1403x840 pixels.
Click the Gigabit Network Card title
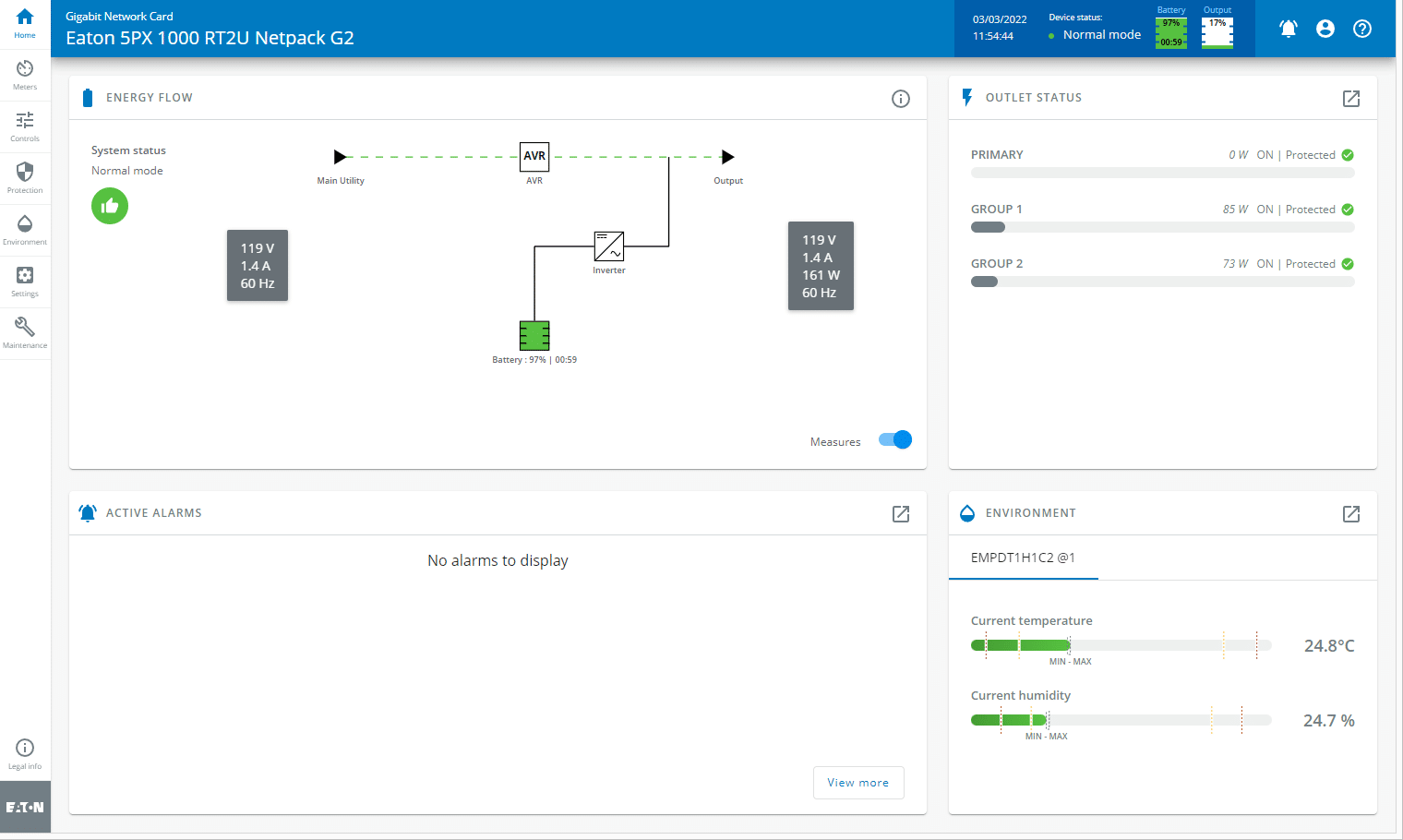[119, 17]
